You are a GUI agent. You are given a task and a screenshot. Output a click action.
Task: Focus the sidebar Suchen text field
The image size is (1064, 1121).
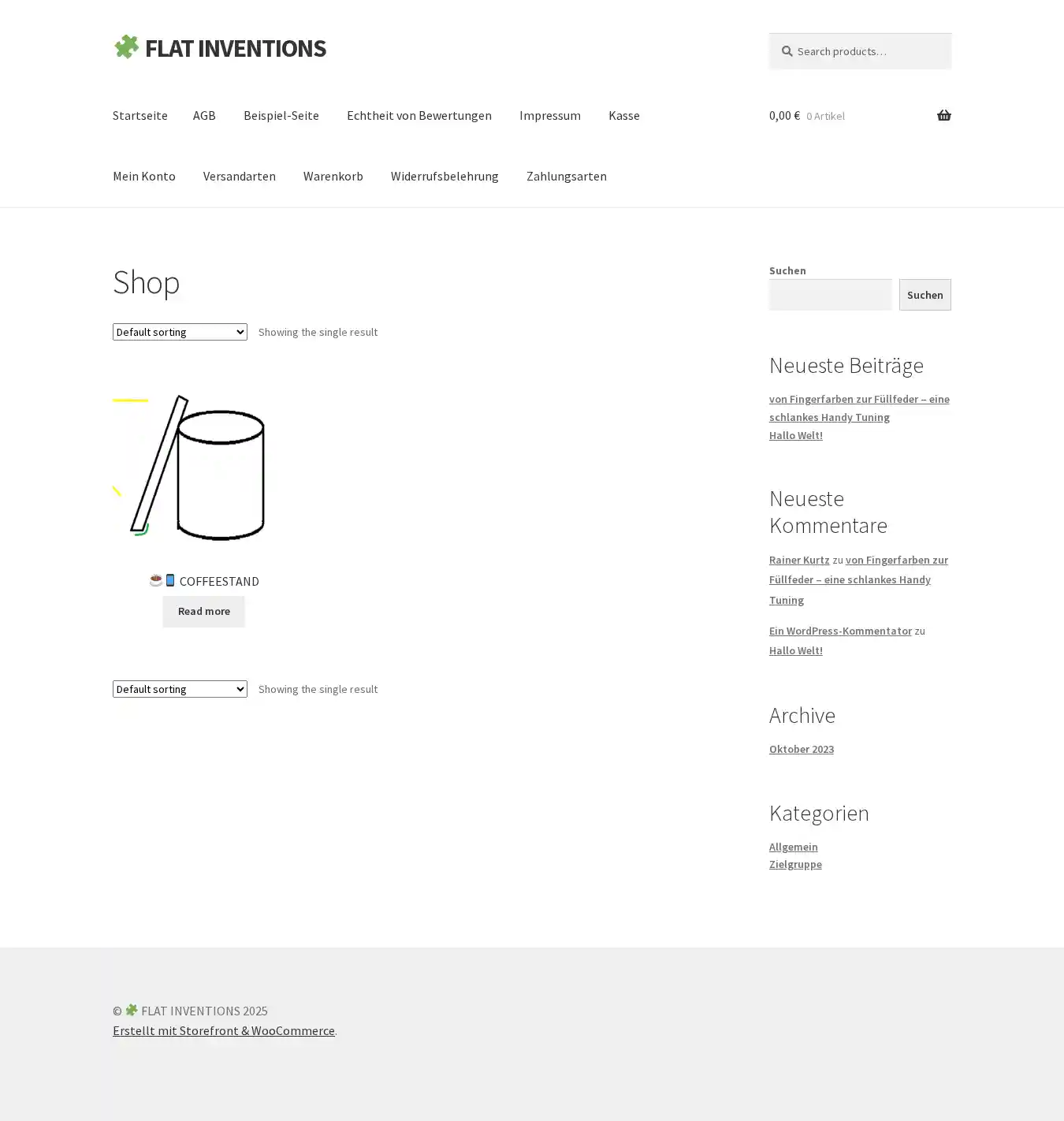pyautogui.click(x=830, y=295)
